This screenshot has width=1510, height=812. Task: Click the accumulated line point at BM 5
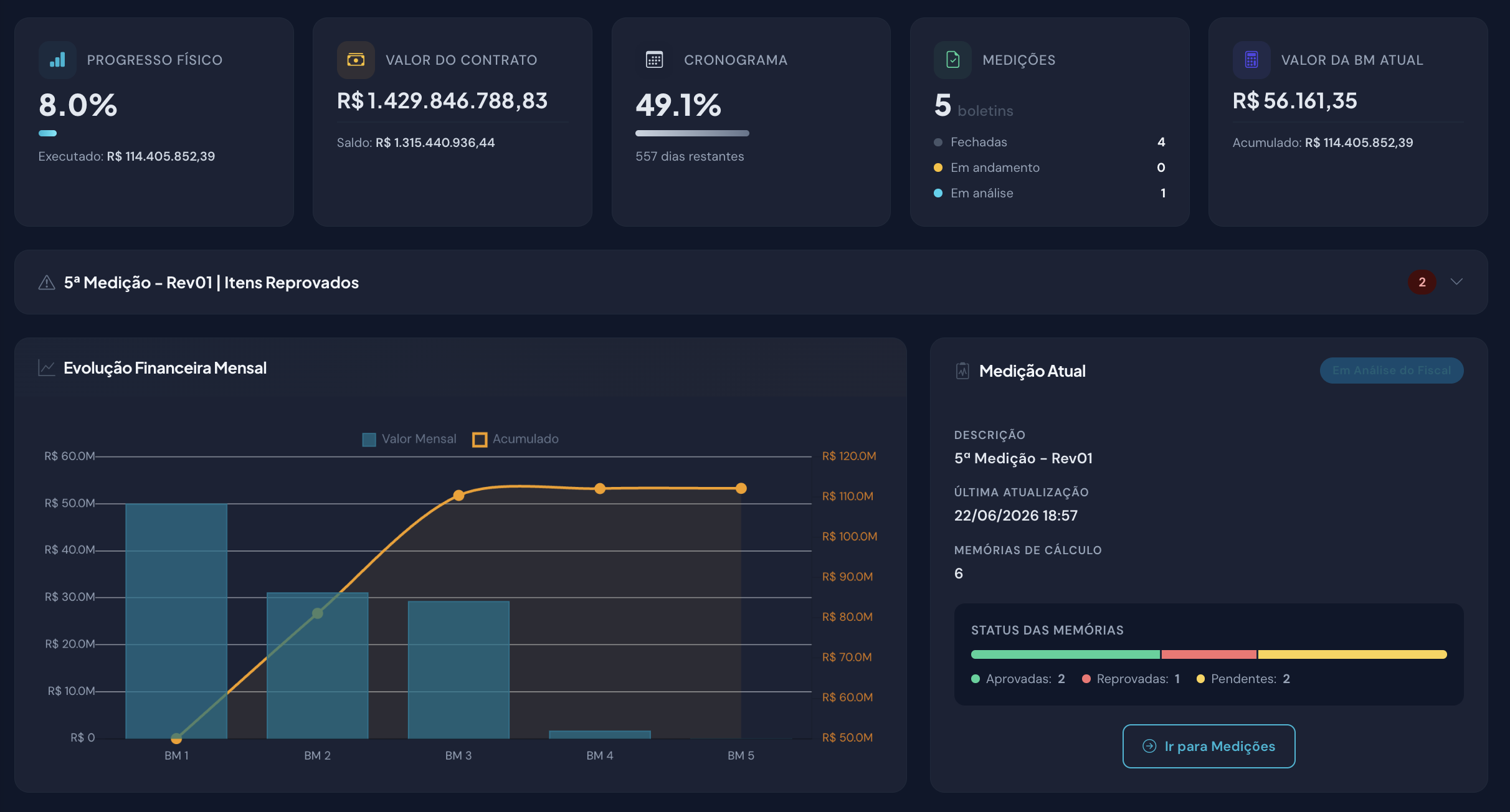(x=741, y=488)
